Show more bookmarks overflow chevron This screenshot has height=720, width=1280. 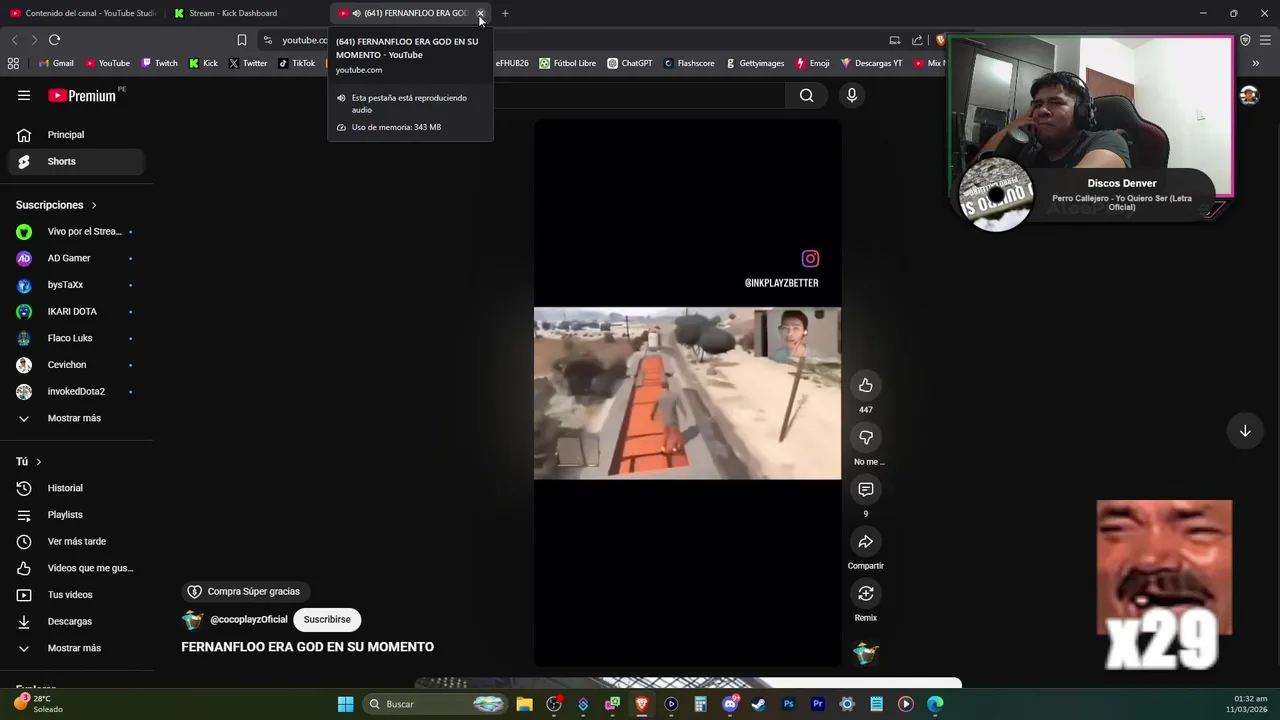coord(1256,63)
